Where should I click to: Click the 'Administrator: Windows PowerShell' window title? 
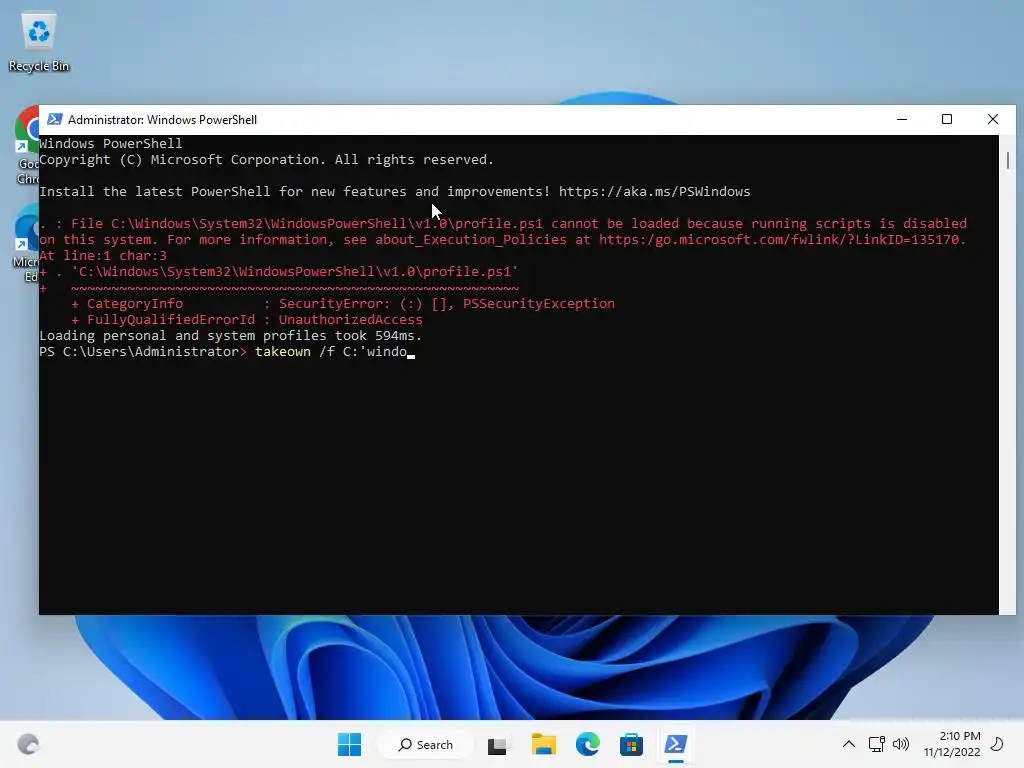tap(163, 120)
